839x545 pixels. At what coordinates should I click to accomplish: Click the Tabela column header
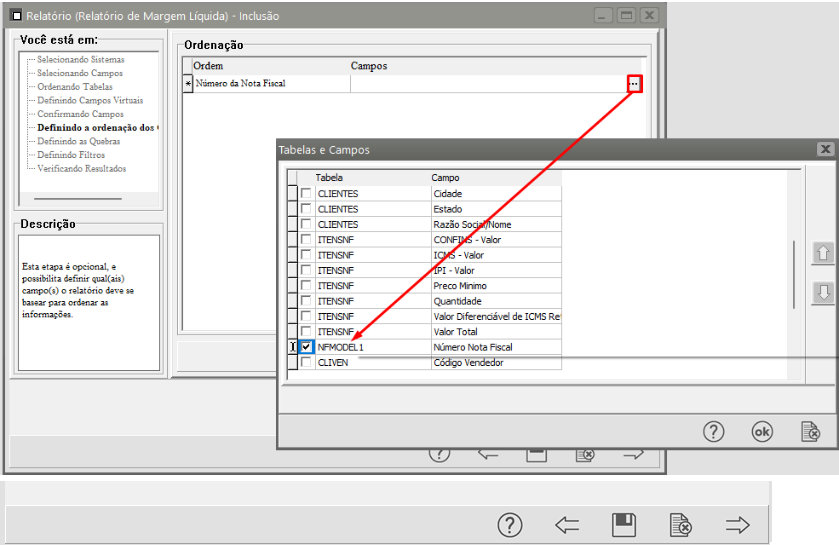(x=329, y=177)
